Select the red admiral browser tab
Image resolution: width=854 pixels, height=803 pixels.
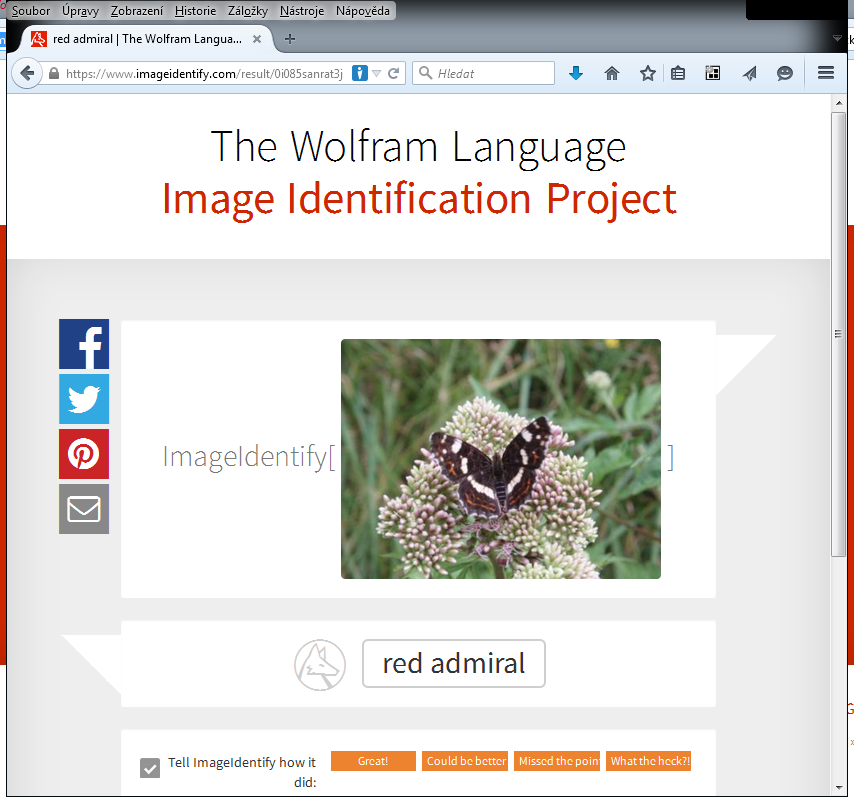(147, 39)
